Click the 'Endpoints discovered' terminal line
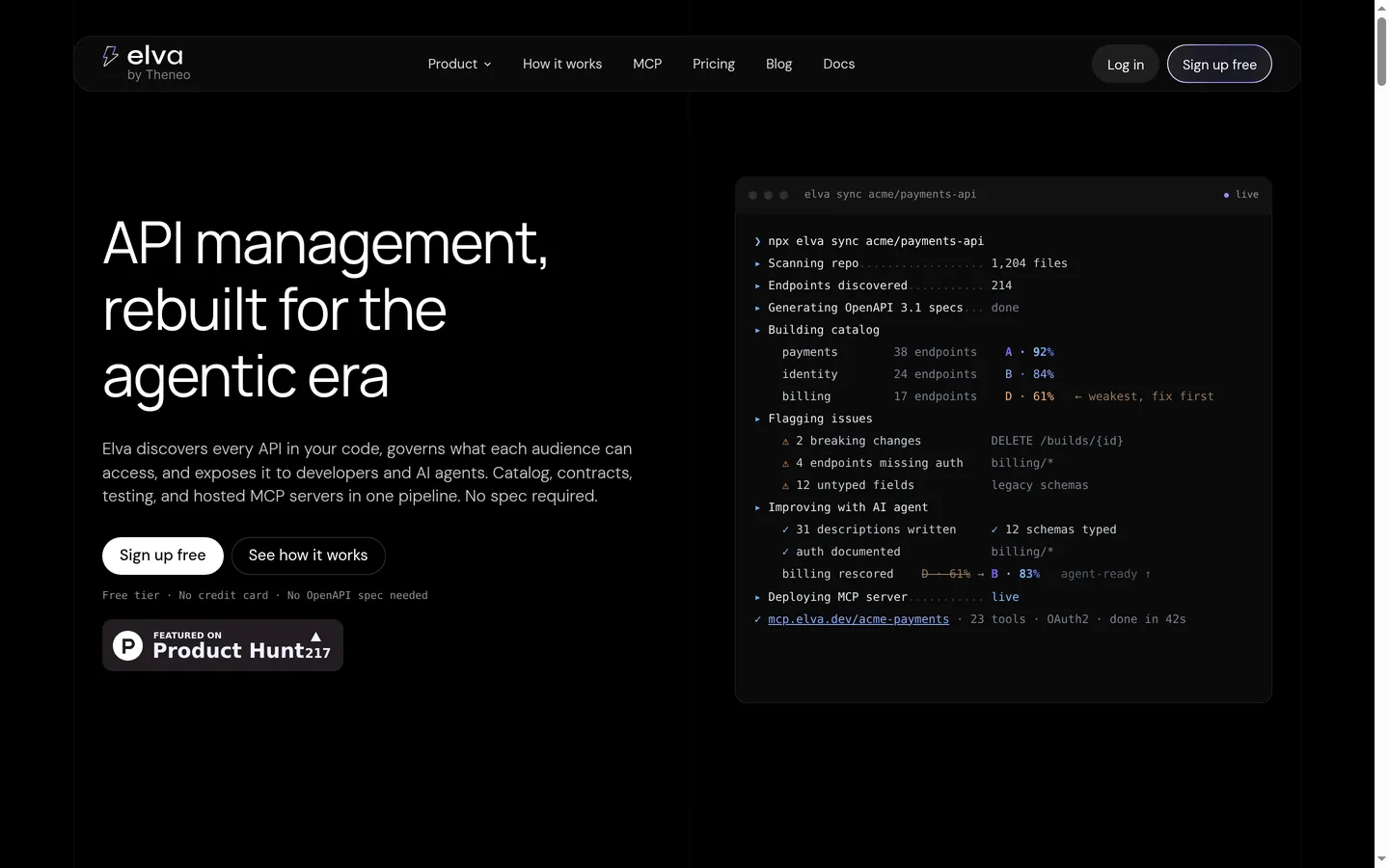The width and height of the screenshot is (1389, 868). click(883, 285)
